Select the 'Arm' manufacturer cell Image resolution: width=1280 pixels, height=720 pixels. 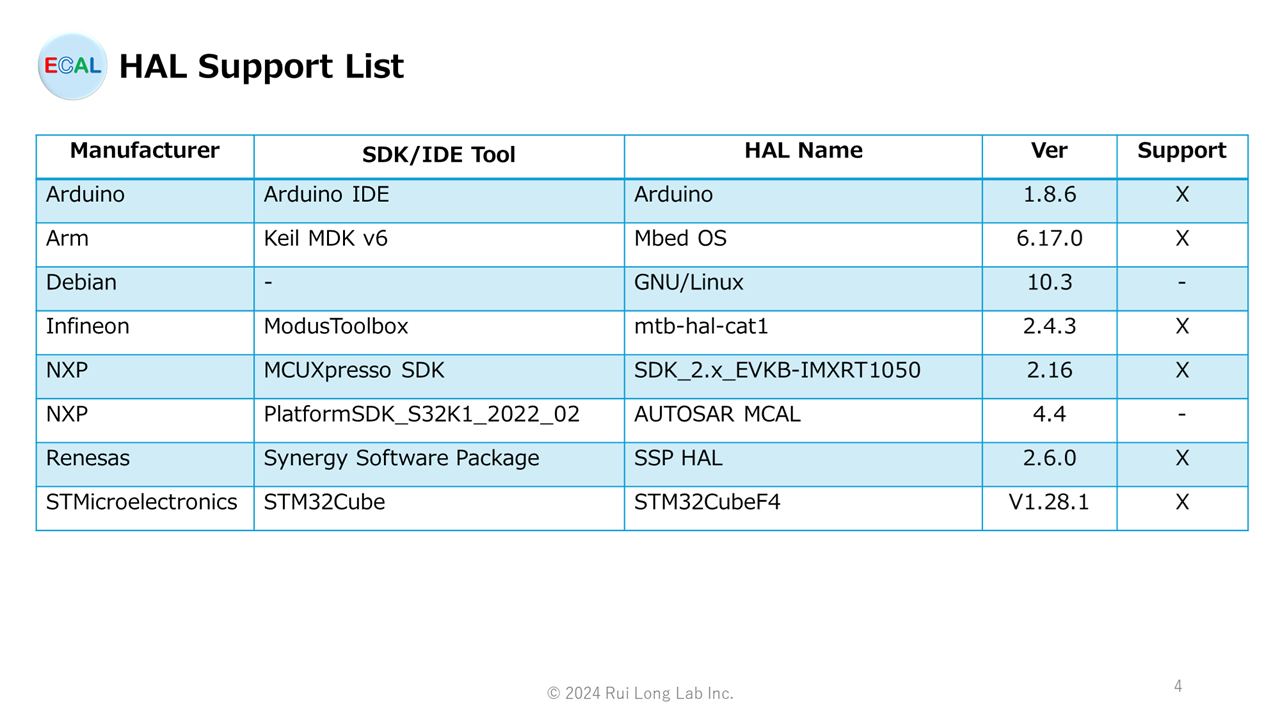point(145,245)
